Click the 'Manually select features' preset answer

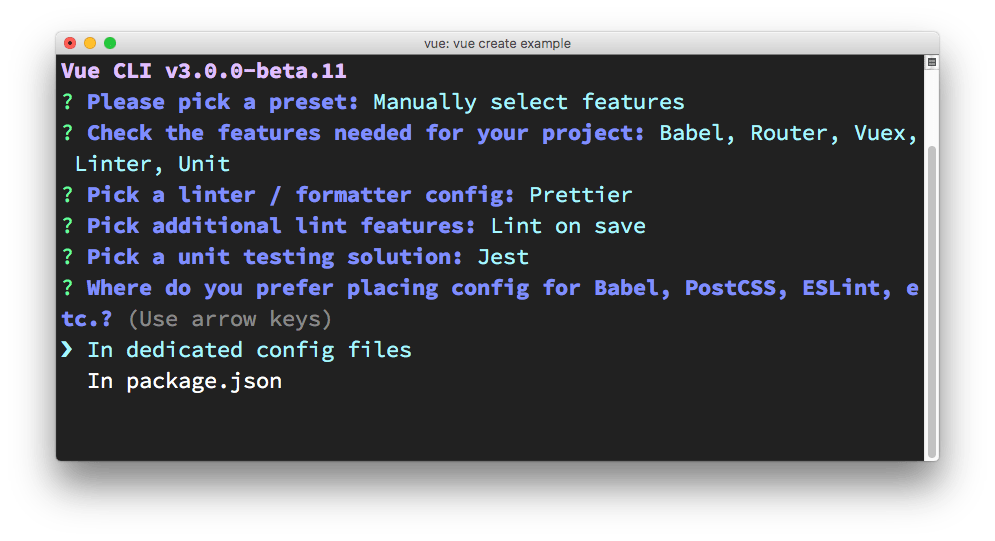point(528,102)
